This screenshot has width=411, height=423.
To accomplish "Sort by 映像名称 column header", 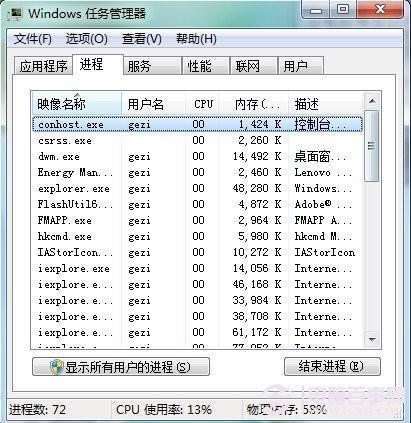I will [x=77, y=104].
